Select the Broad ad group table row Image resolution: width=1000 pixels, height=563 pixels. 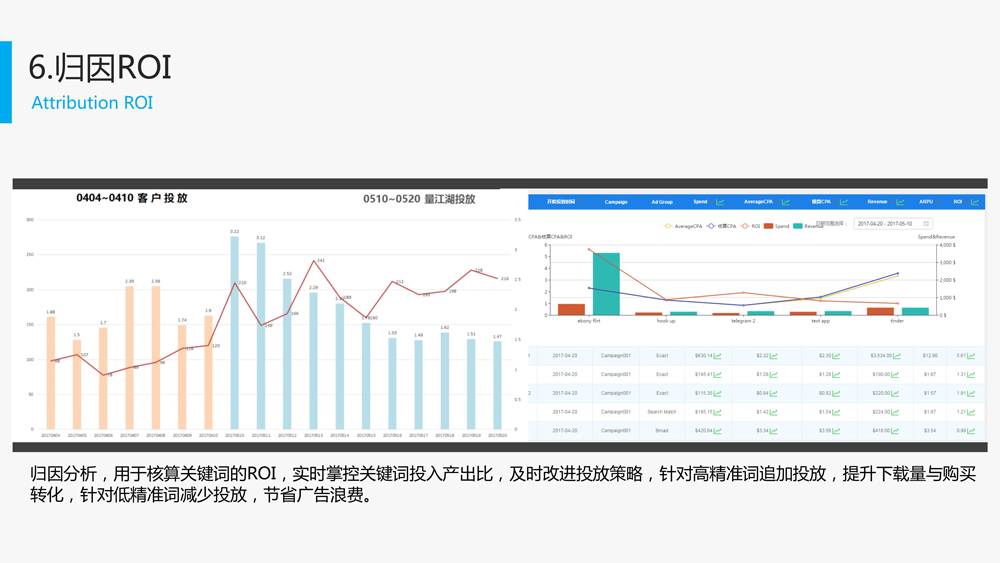(x=662, y=431)
